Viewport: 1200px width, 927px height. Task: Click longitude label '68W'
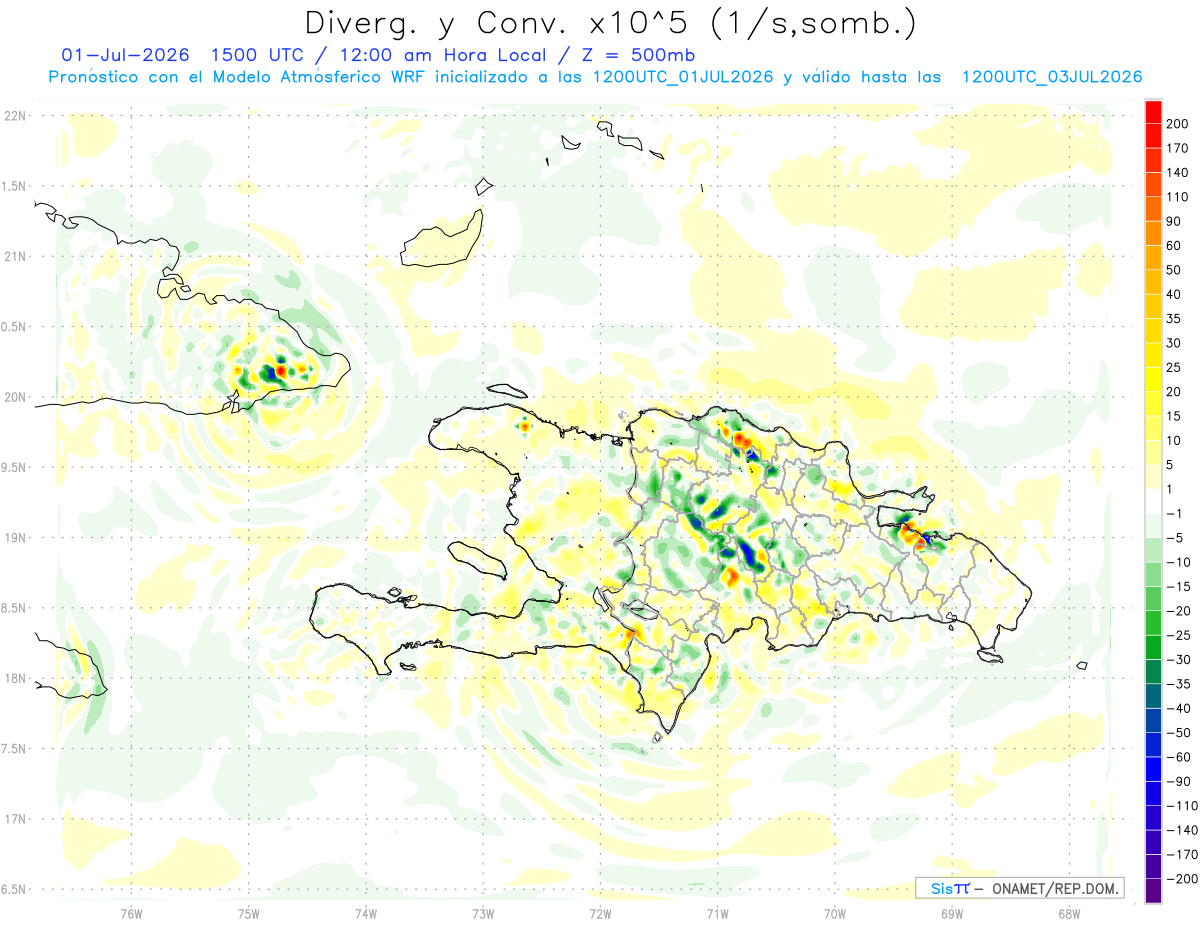(x=1069, y=912)
